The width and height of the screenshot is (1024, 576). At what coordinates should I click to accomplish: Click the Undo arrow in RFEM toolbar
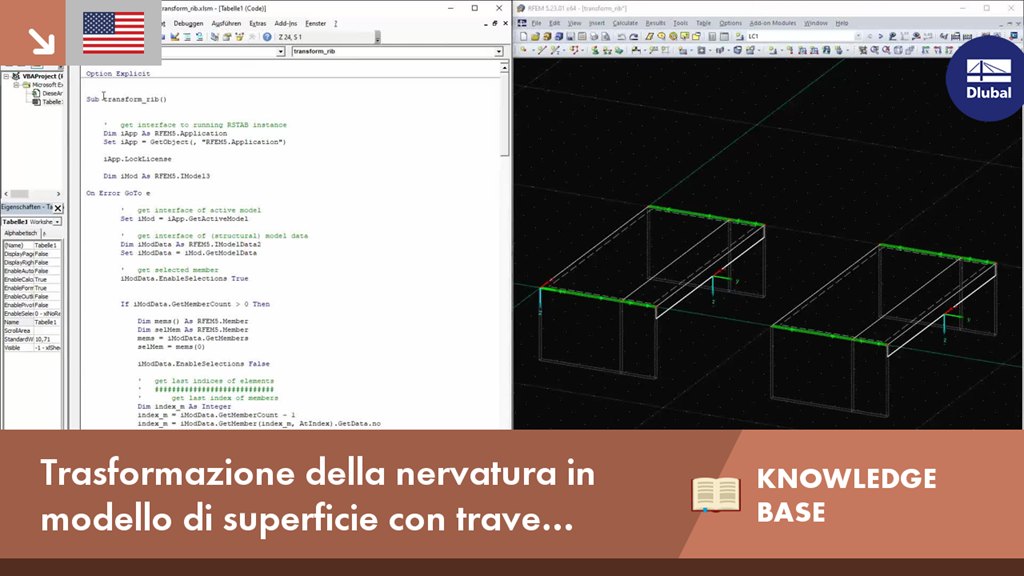621,37
